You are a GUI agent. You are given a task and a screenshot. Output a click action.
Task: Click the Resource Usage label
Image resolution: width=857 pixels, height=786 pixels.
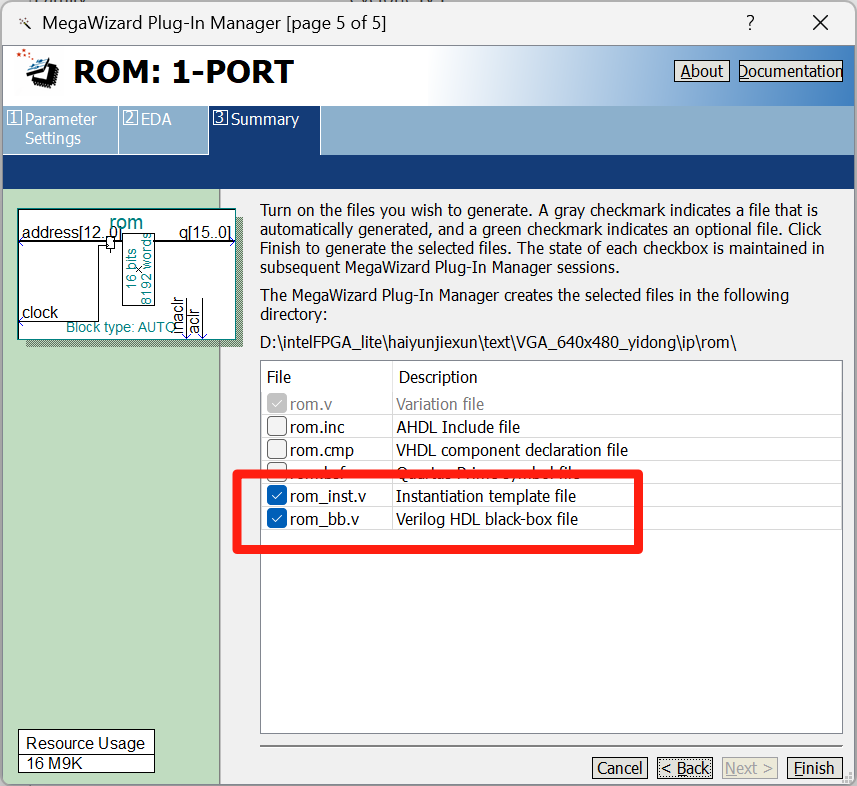(86, 743)
